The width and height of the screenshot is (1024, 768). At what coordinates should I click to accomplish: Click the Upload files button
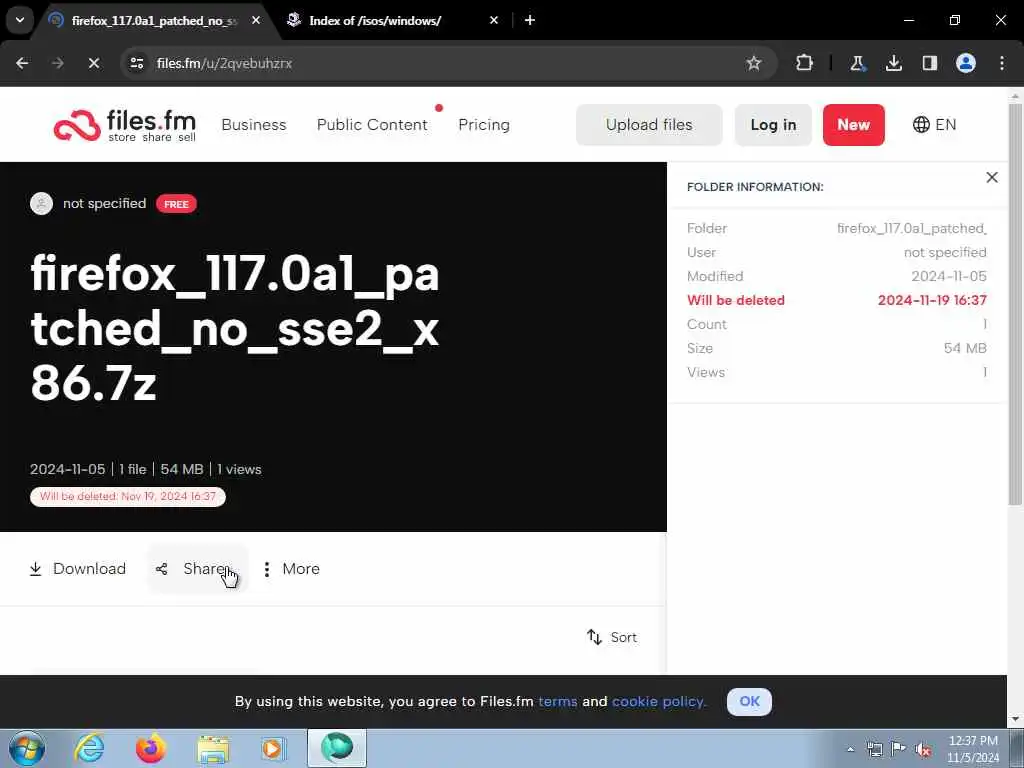(649, 125)
